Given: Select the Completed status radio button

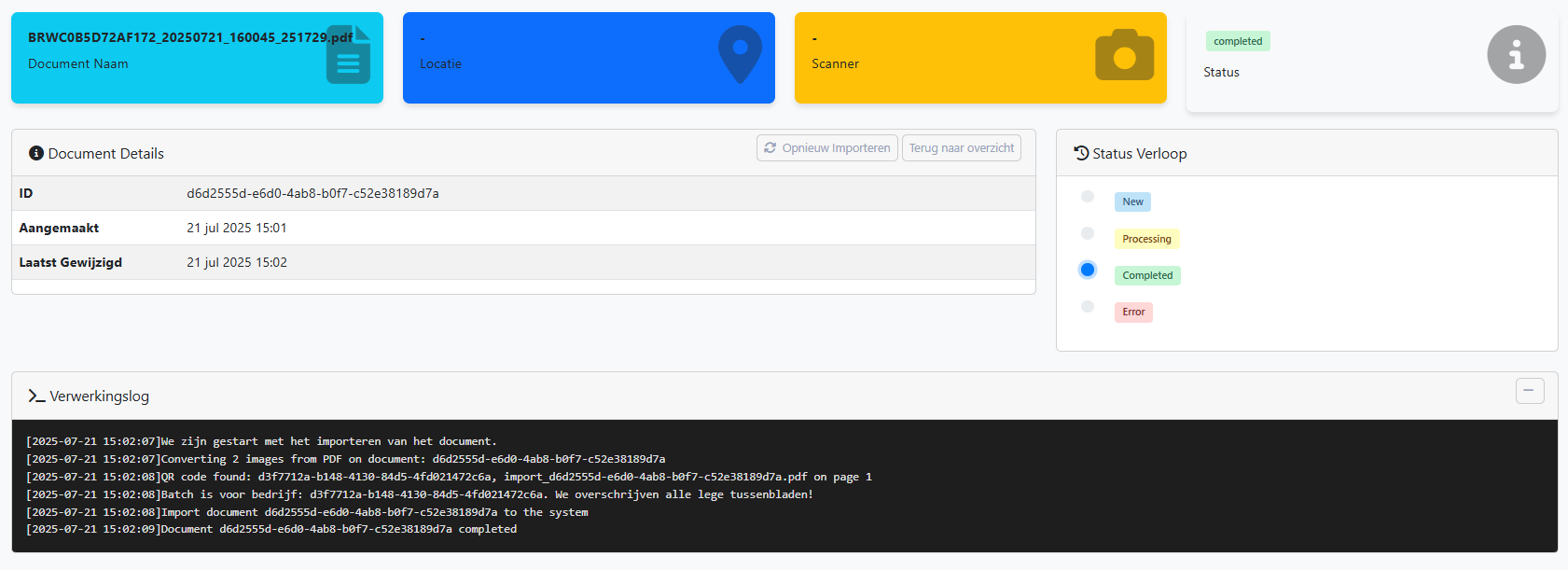Looking at the screenshot, I should pyautogui.click(x=1088, y=270).
